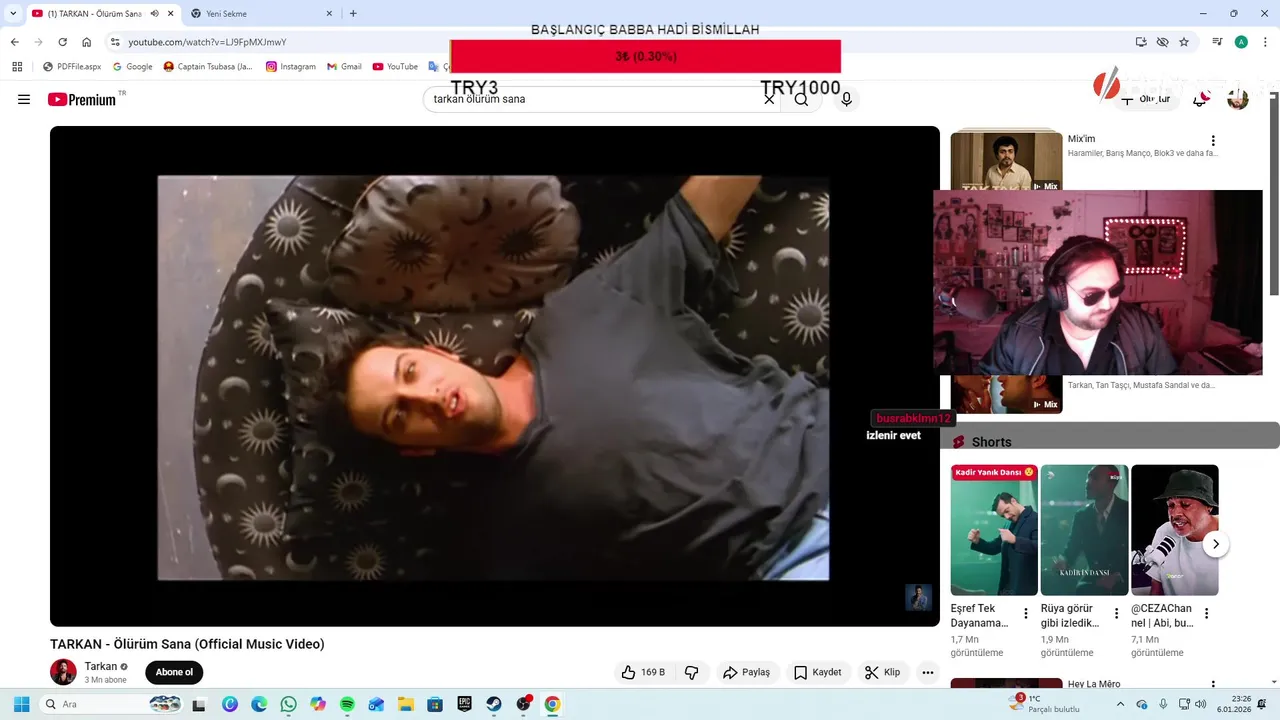This screenshot has width=1280, height=720.
Task: Play the Mix'im playlist thumbnail
Action: [x=1006, y=161]
